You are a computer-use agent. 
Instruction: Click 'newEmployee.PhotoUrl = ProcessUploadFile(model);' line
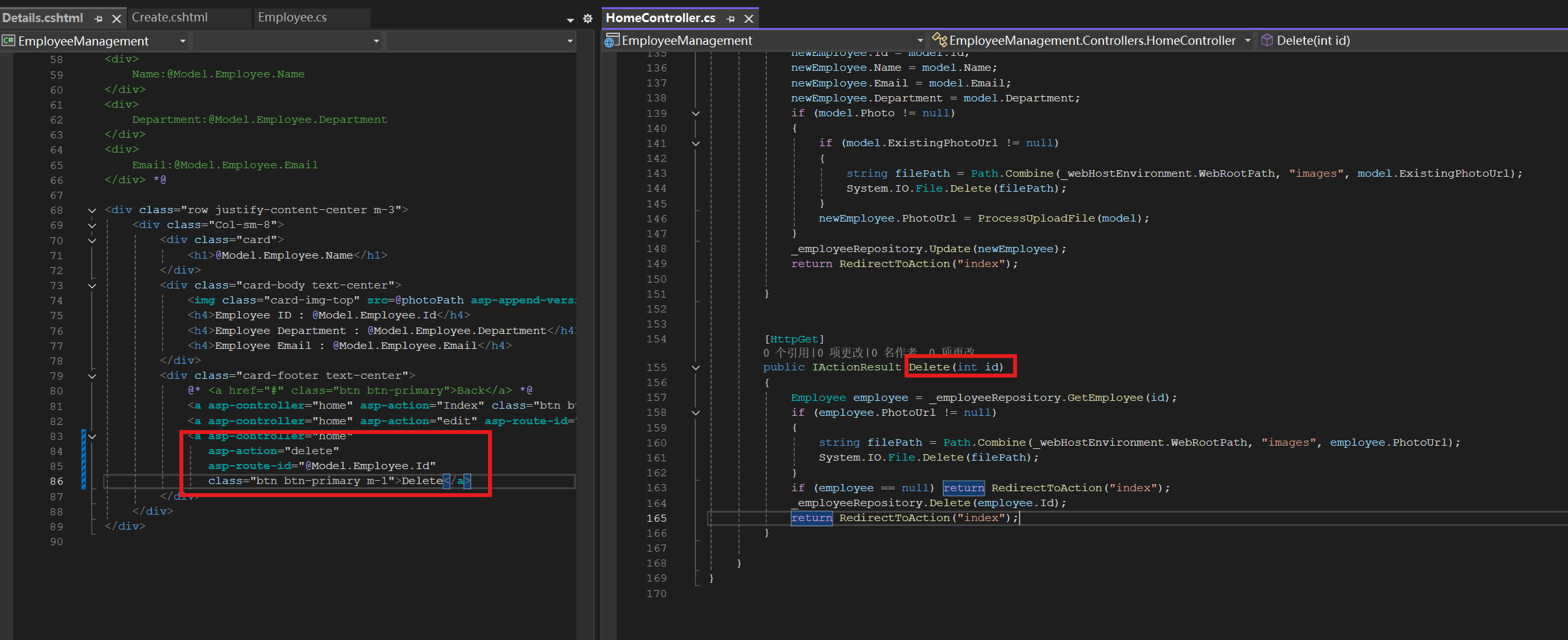[984, 218]
